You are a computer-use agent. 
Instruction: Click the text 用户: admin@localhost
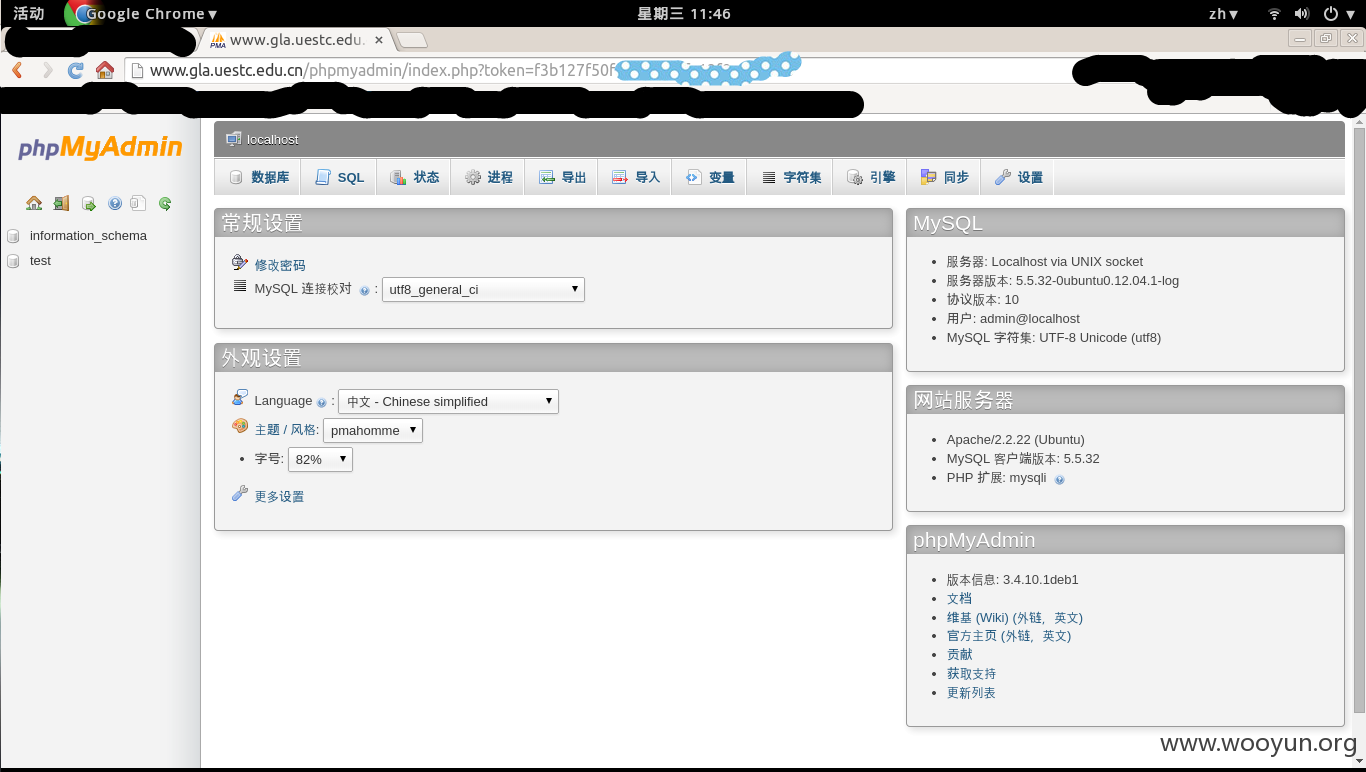[x=1013, y=319]
